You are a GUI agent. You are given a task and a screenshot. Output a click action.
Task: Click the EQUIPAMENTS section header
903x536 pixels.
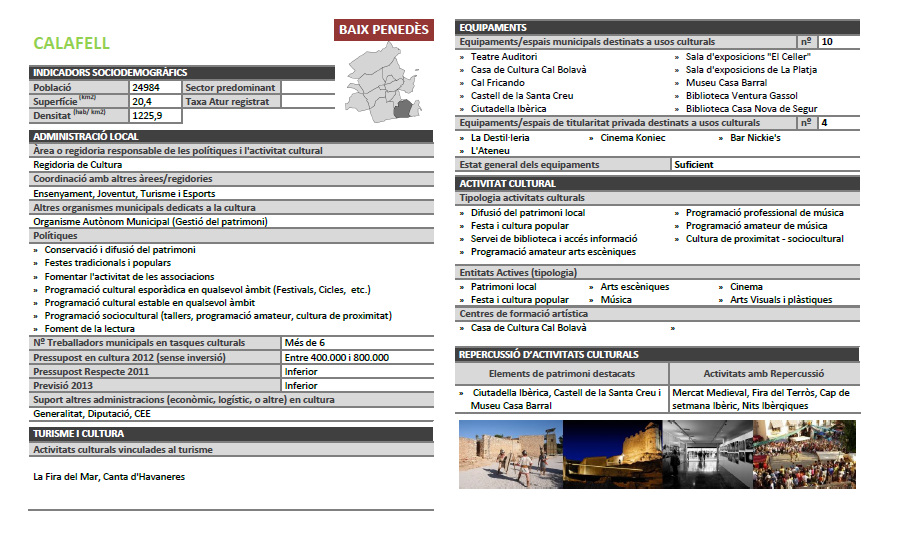(x=657, y=27)
